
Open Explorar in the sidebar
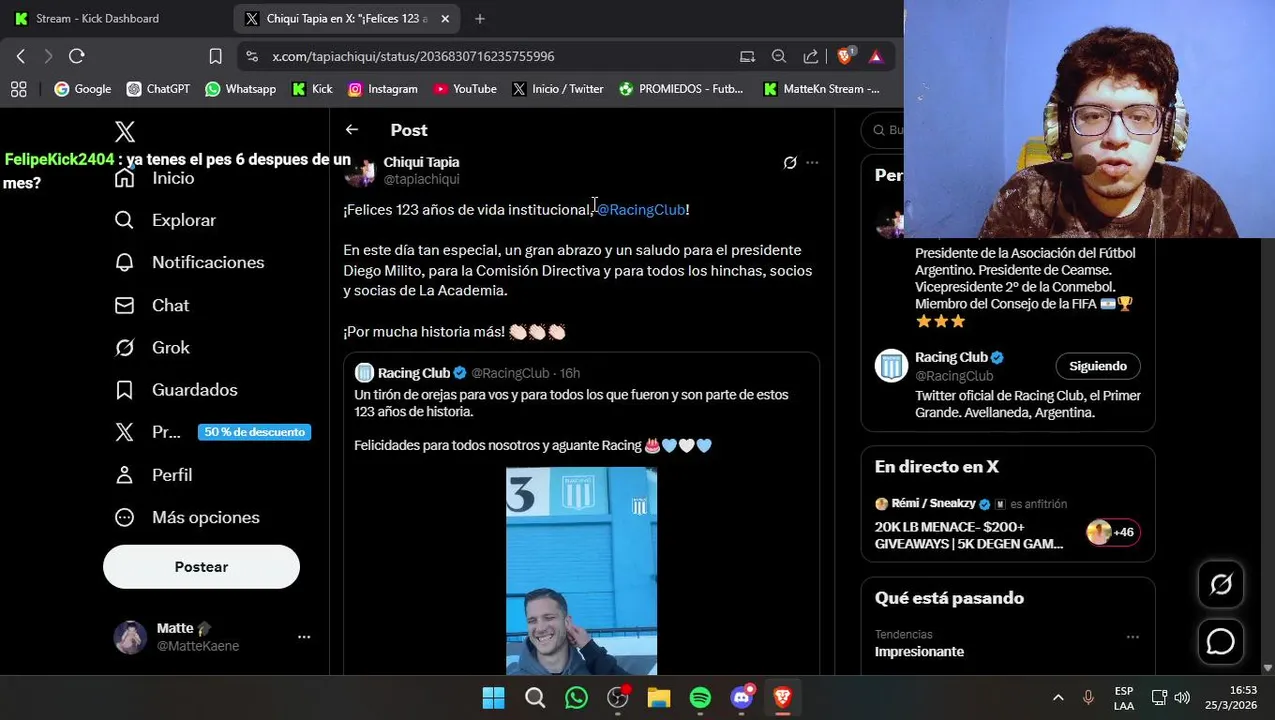(165, 220)
